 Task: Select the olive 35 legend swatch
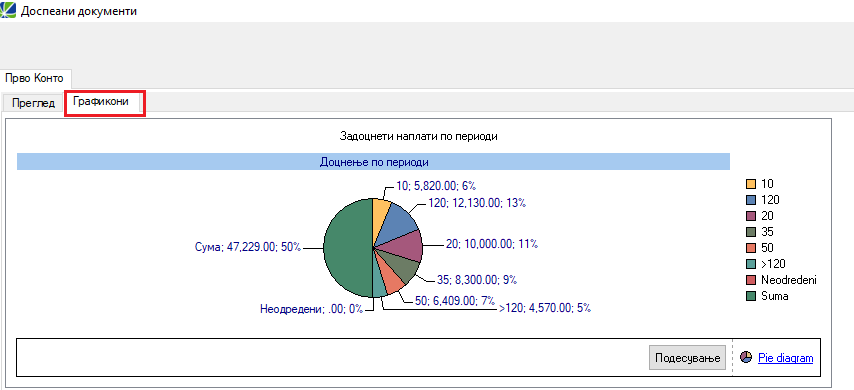tap(751, 232)
